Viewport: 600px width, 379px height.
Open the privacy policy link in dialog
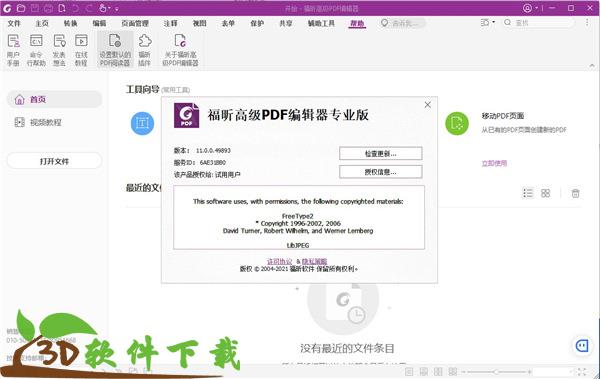[x=314, y=261]
